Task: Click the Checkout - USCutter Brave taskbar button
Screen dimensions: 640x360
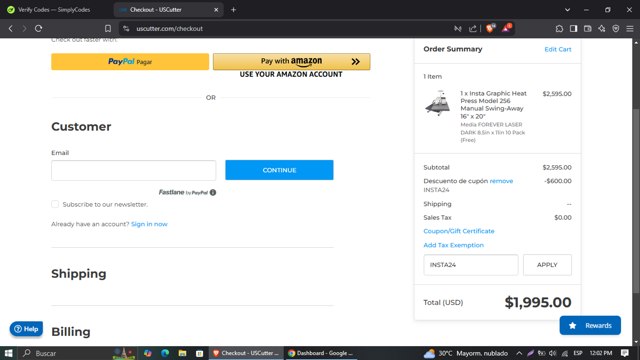Action: pyautogui.click(x=246, y=353)
